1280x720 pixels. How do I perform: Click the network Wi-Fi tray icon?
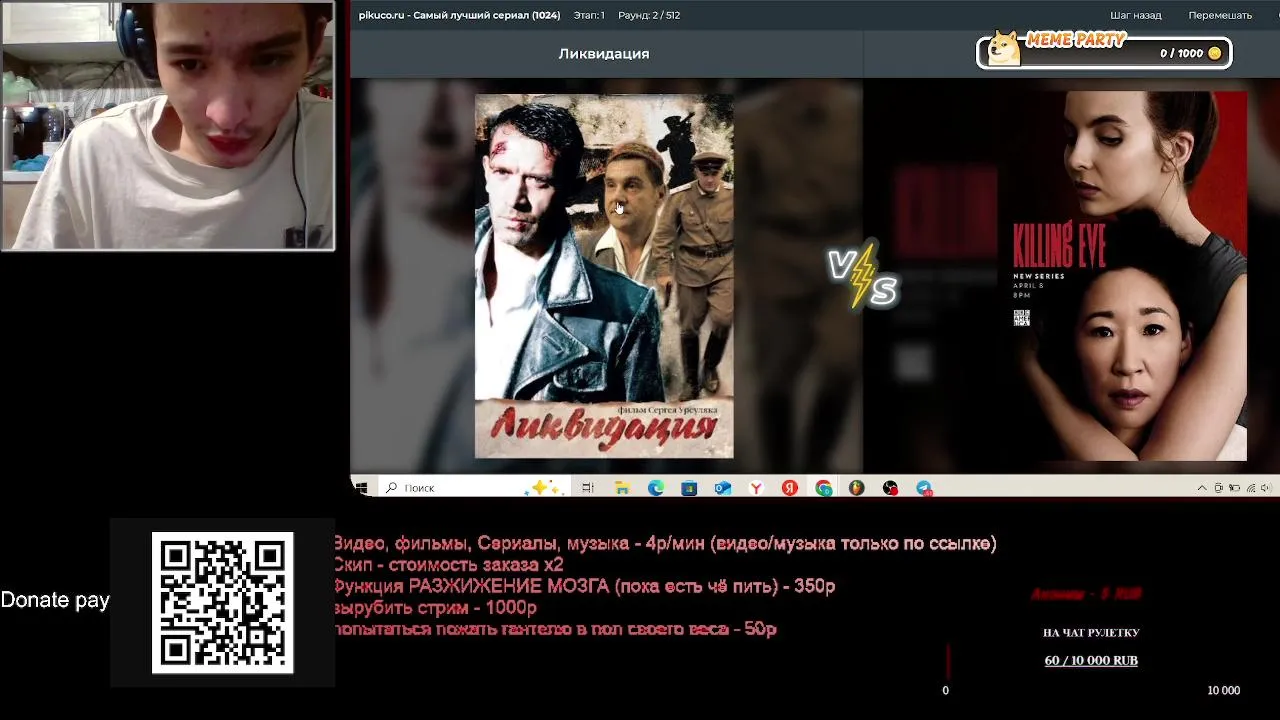click(1251, 488)
